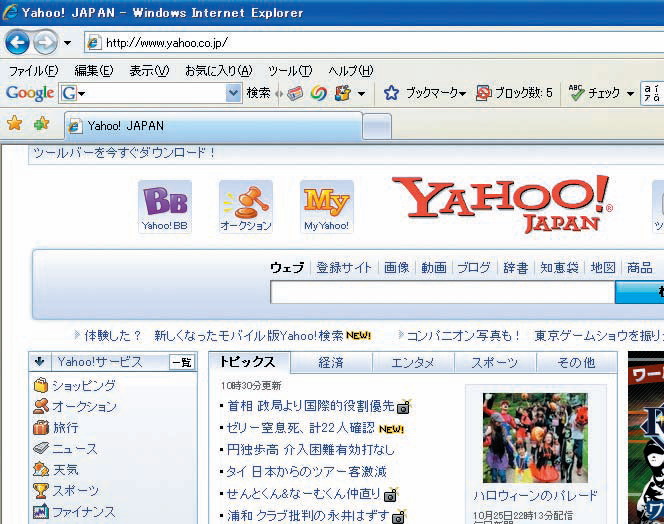
Task: Click the browser Forward arrow button
Action: pos(45,42)
